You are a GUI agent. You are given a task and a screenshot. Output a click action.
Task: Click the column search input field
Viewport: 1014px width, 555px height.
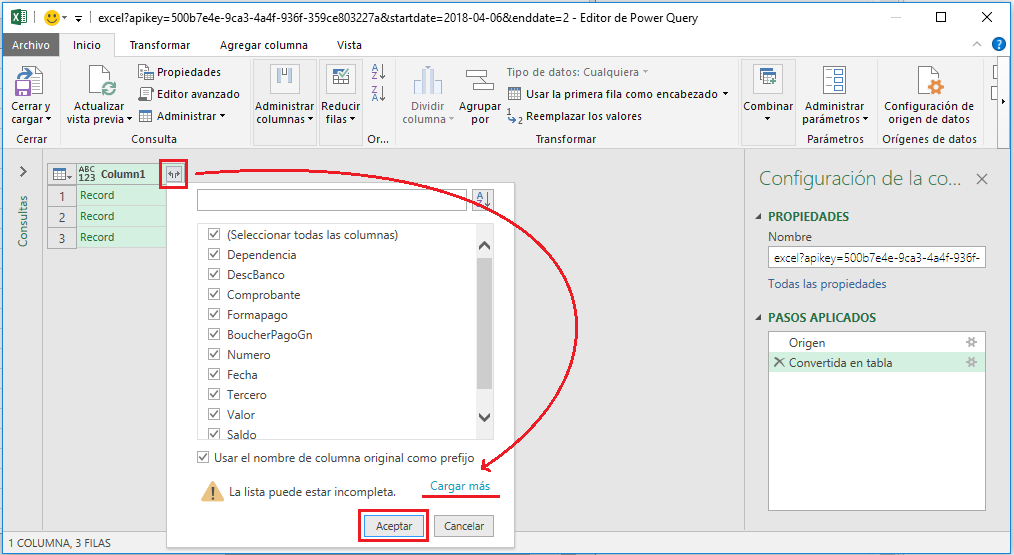pyautogui.click(x=331, y=199)
